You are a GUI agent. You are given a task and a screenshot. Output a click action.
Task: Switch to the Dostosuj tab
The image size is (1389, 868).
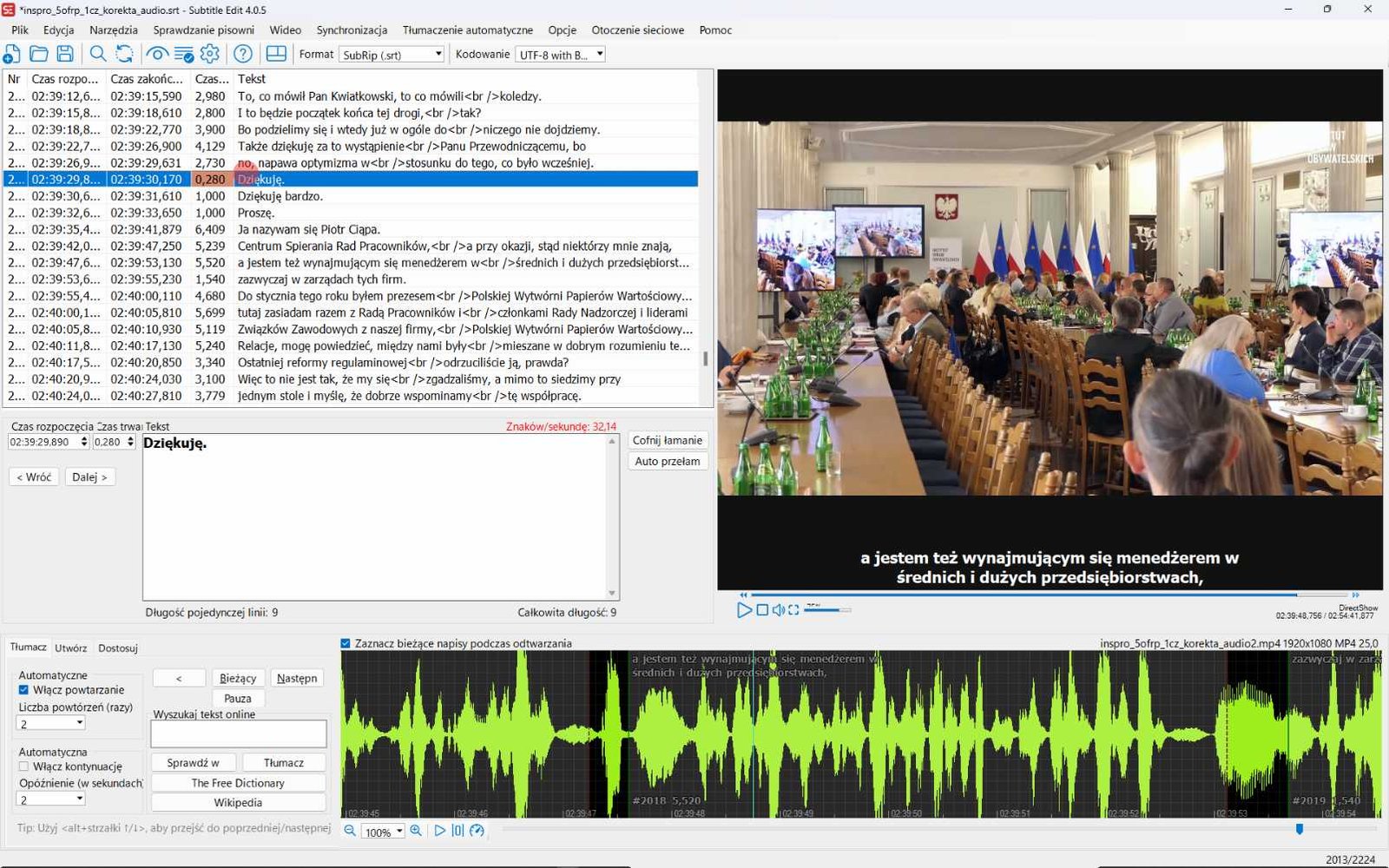[x=118, y=648]
